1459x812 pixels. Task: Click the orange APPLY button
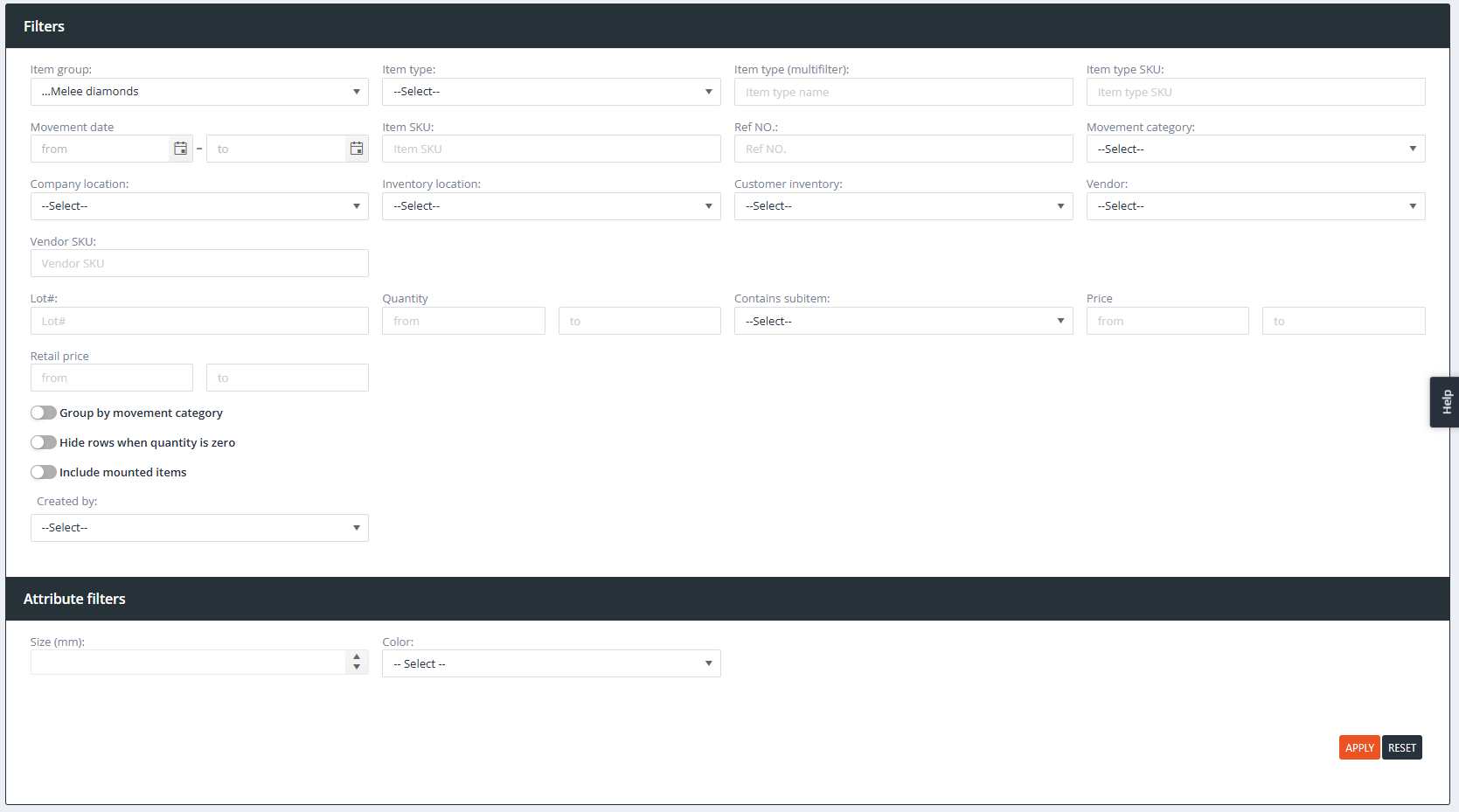[x=1358, y=747]
